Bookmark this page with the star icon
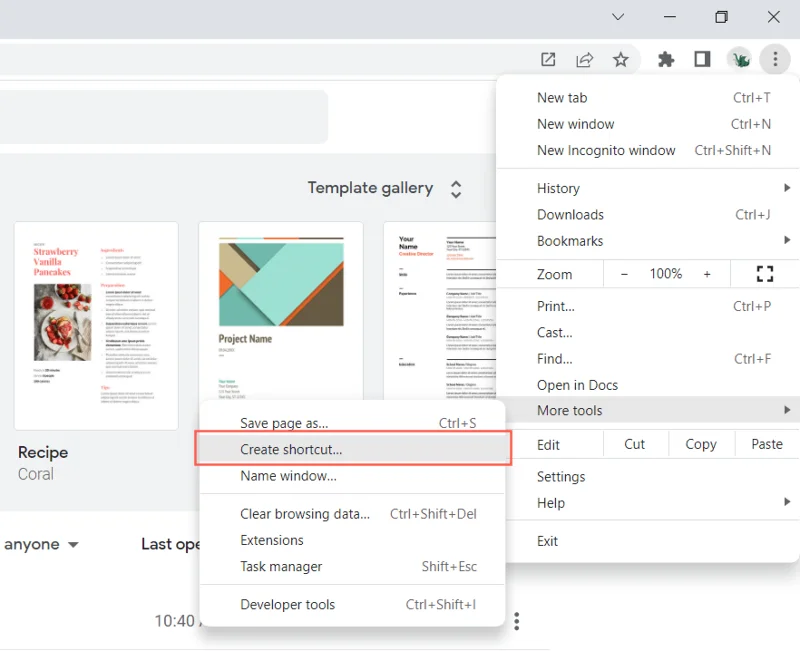 620,59
